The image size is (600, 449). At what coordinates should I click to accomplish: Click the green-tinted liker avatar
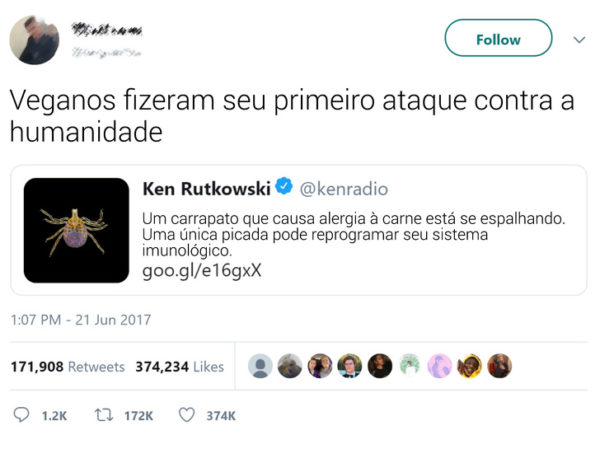[409, 366]
